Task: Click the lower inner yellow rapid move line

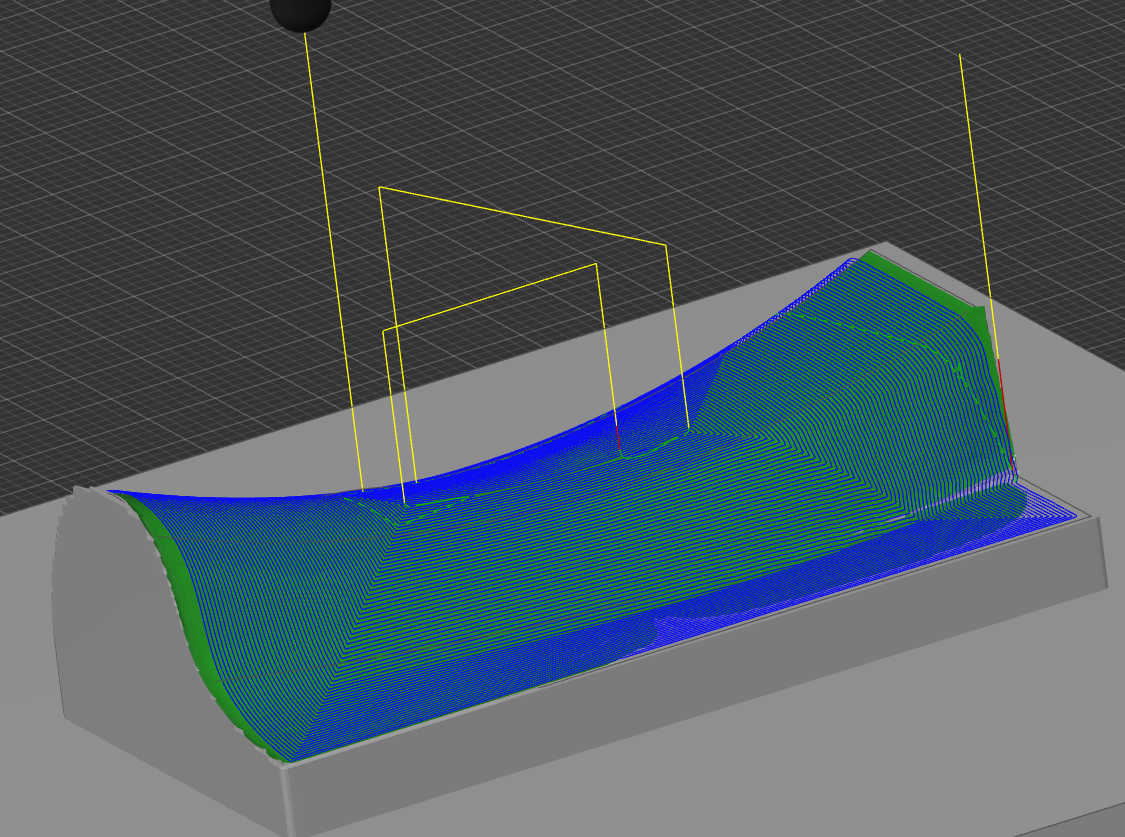Action: tap(490, 296)
